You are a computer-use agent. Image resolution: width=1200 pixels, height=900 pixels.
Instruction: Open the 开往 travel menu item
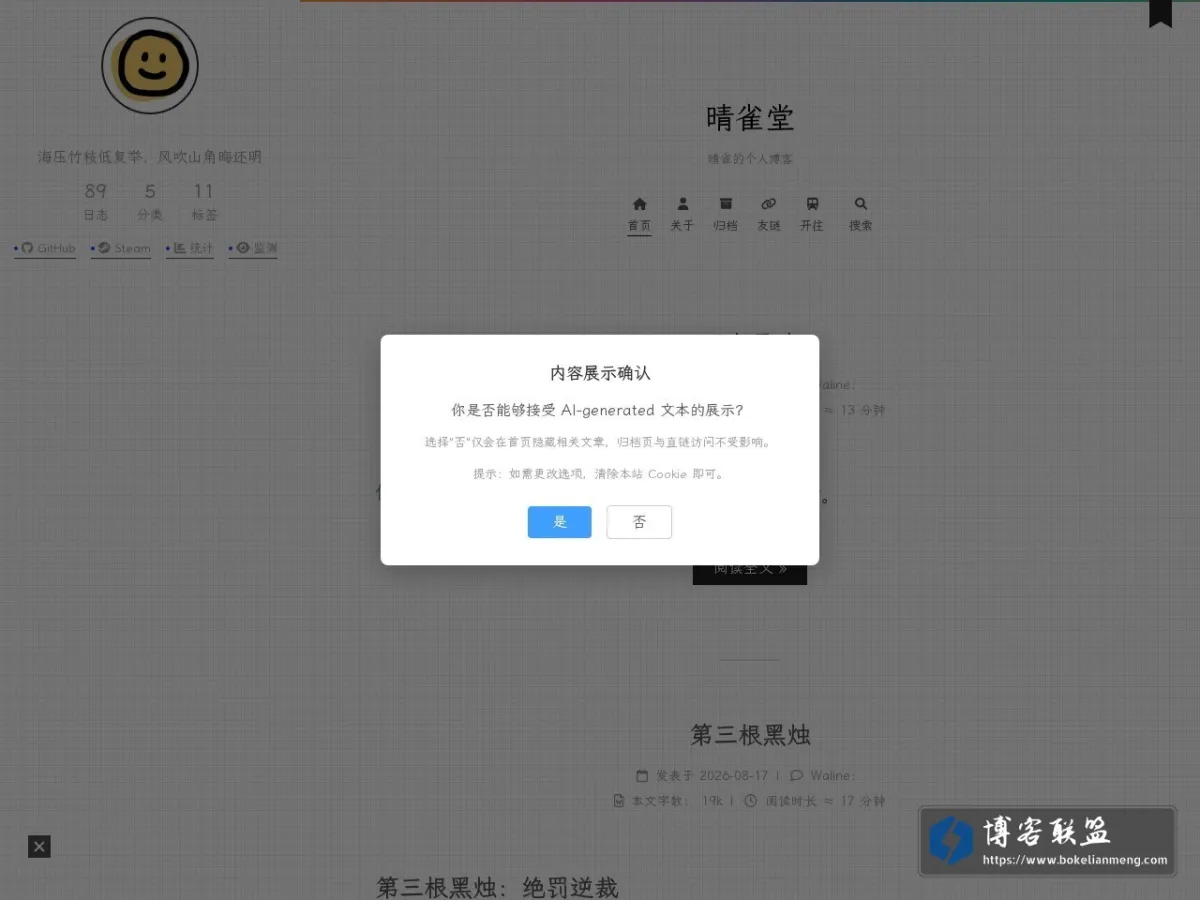pos(812,215)
